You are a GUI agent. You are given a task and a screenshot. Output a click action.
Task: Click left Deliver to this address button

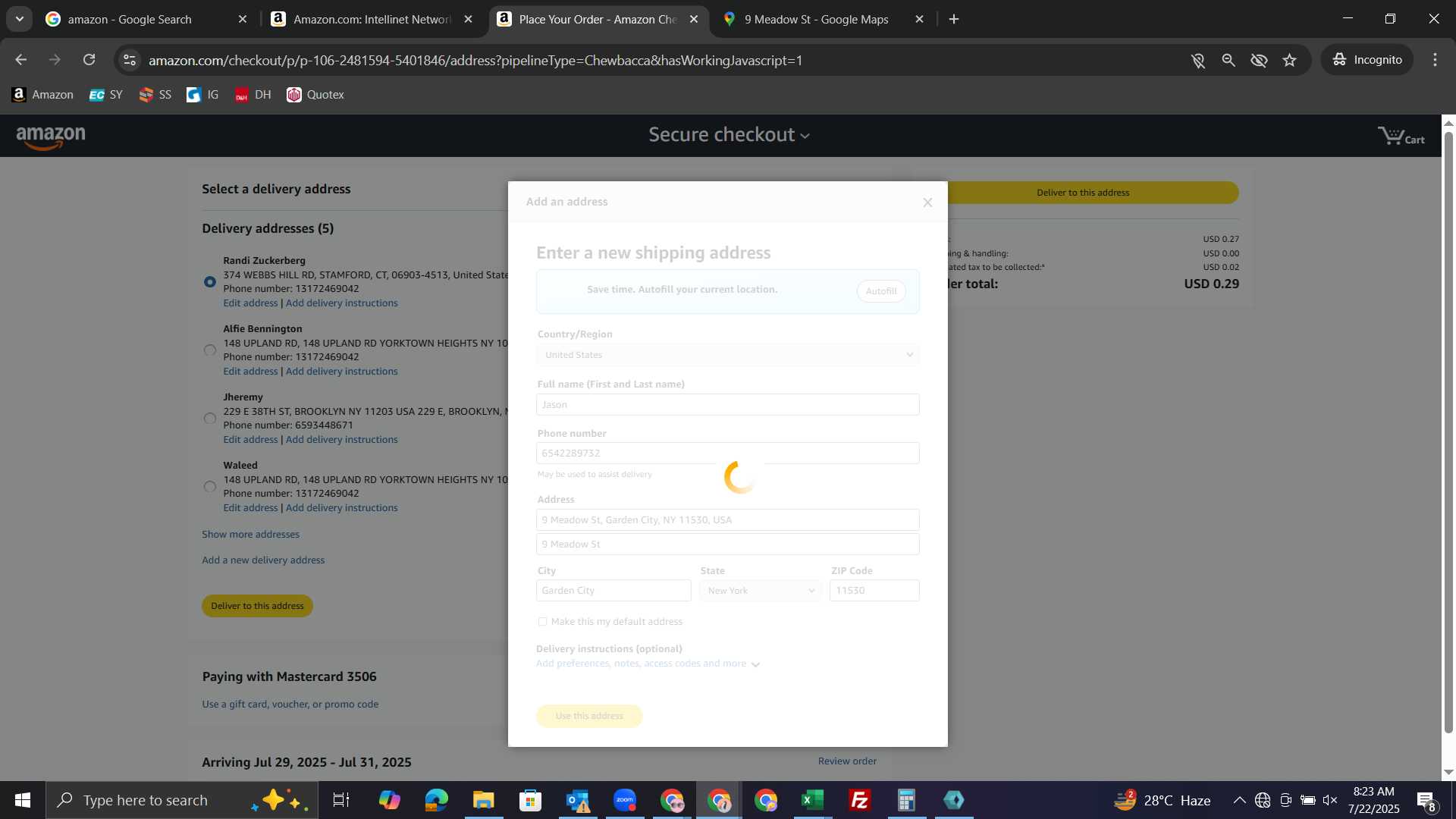click(x=257, y=606)
